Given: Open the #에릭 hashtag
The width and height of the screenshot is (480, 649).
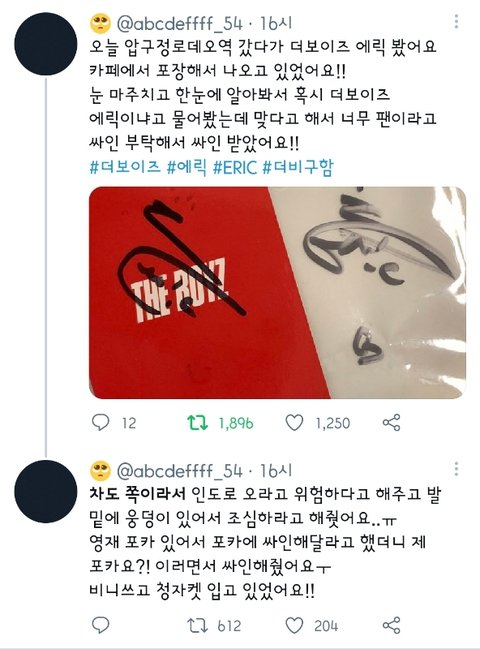Looking at the screenshot, I should click(x=186, y=167).
